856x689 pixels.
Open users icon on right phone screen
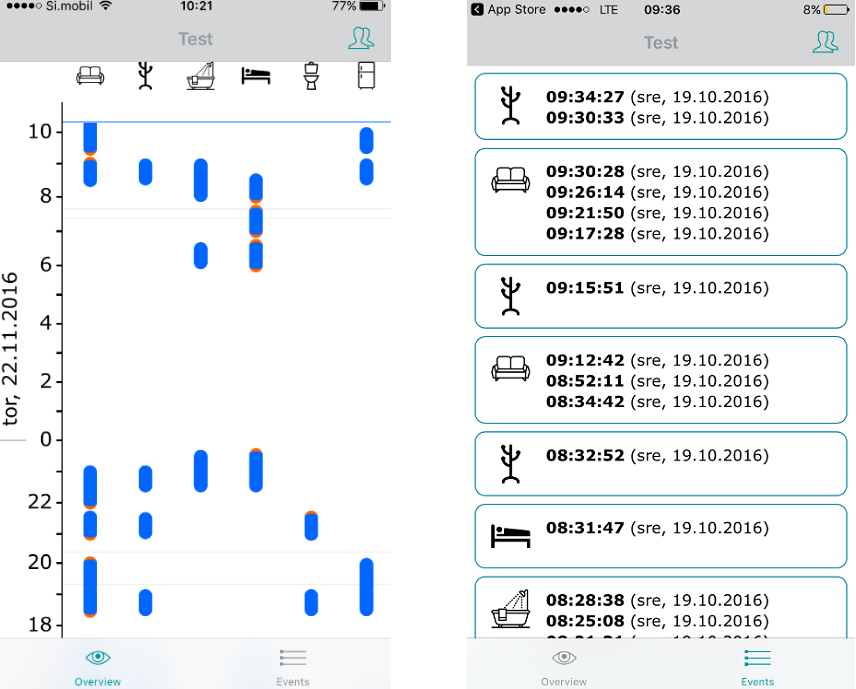click(825, 41)
